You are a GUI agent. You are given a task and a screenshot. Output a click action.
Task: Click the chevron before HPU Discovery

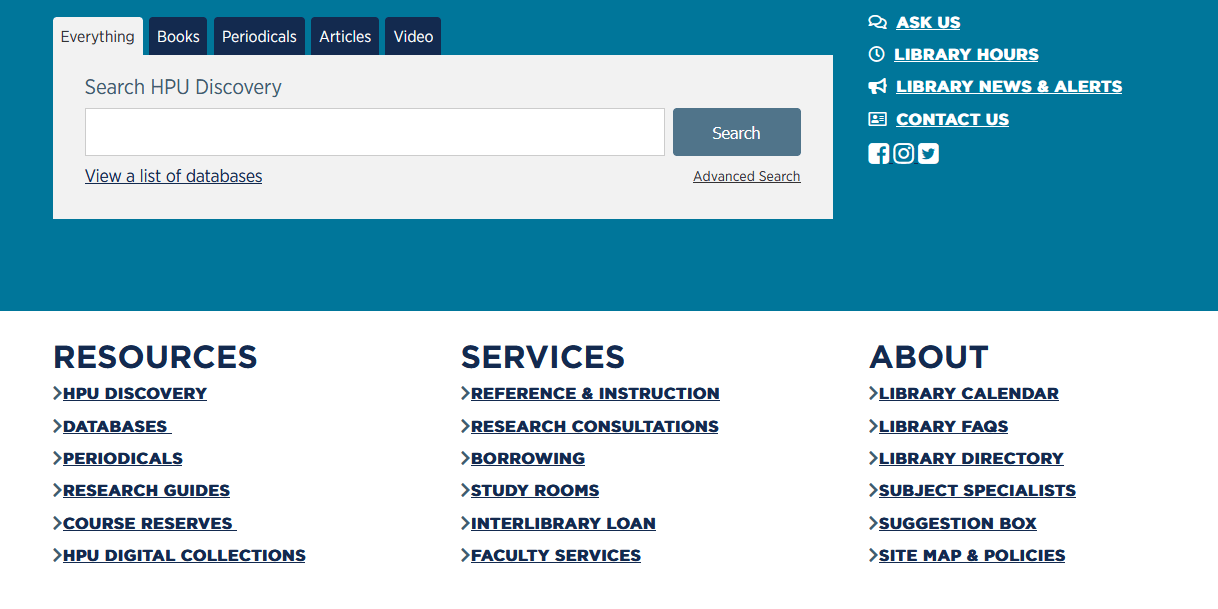57,393
